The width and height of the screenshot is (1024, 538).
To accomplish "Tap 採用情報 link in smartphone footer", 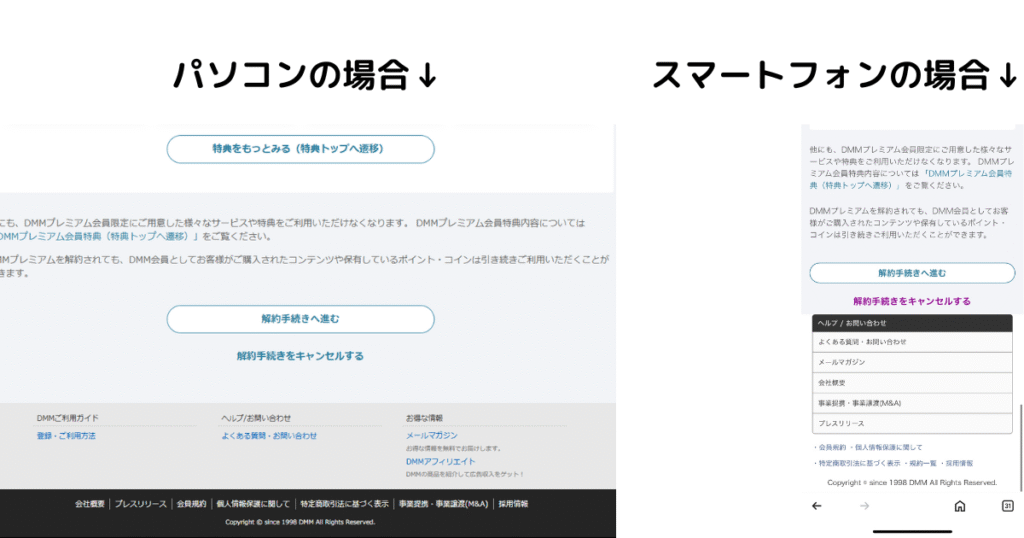I will 959,463.
